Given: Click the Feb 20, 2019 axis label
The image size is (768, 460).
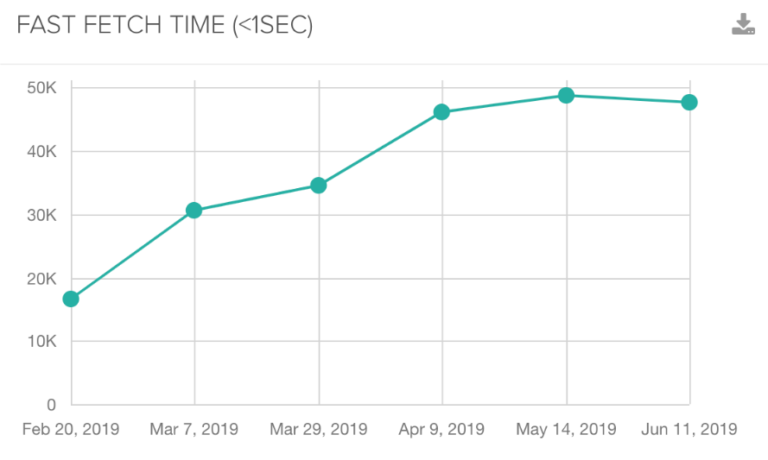Looking at the screenshot, I should pyautogui.click(x=71, y=430).
